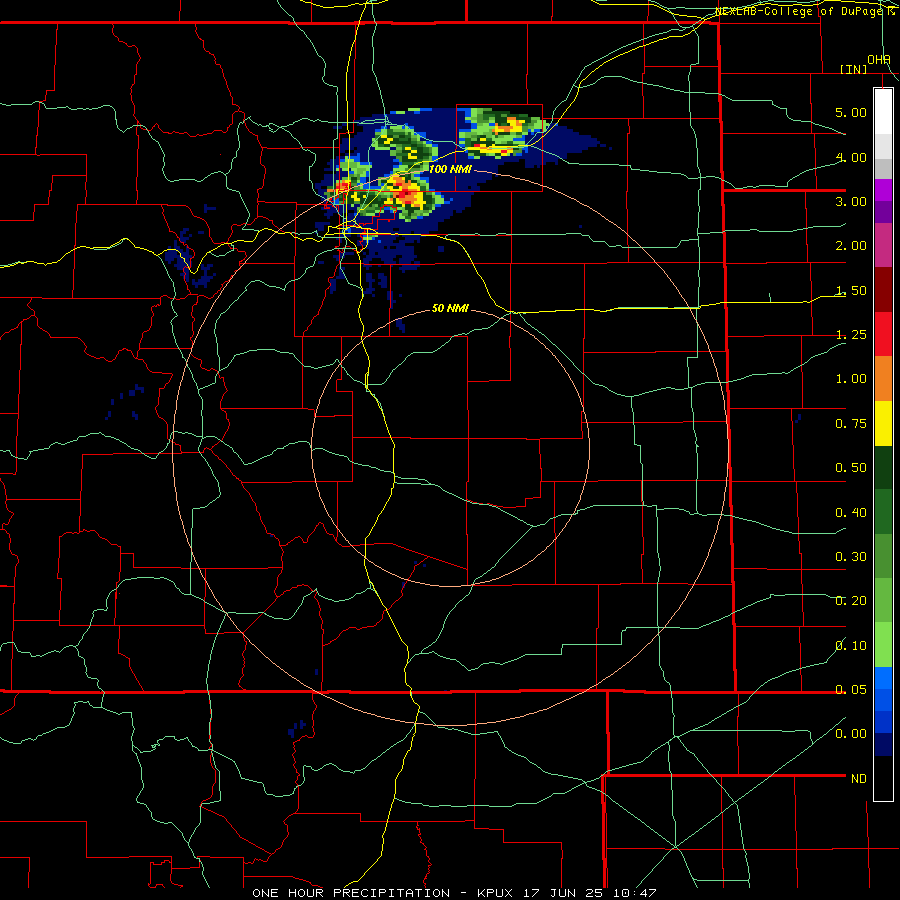Select the 0.05 legend value
This screenshot has height=900, width=900.
pos(851,690)
